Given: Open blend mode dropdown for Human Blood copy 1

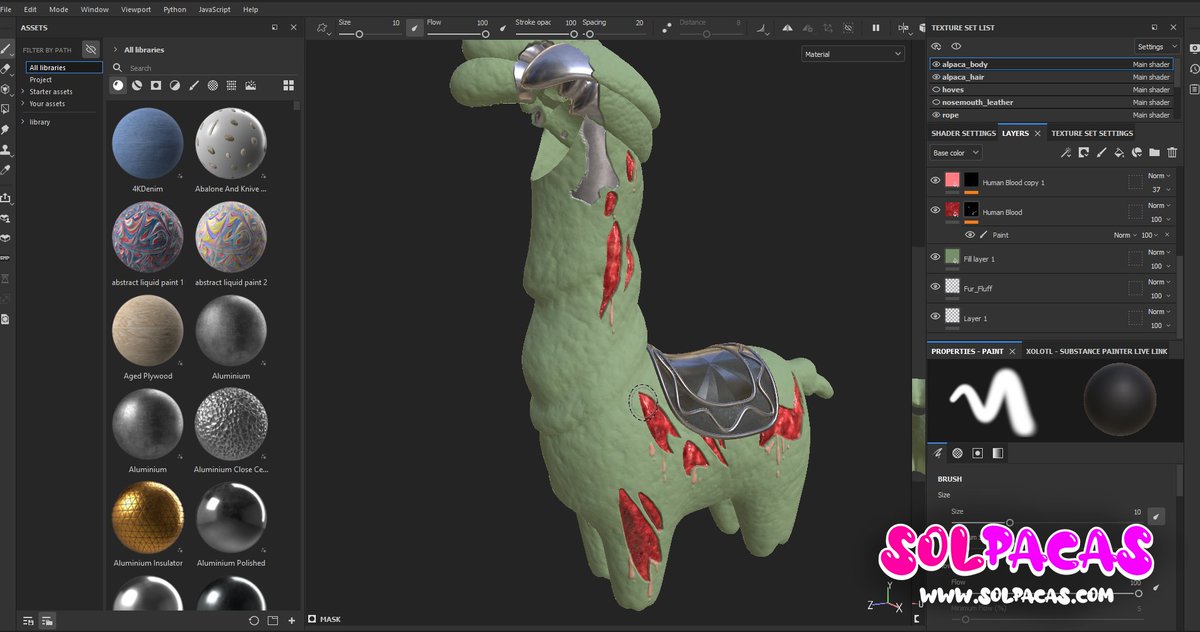Looking at the screenshot, I should tap(1159, 176).
